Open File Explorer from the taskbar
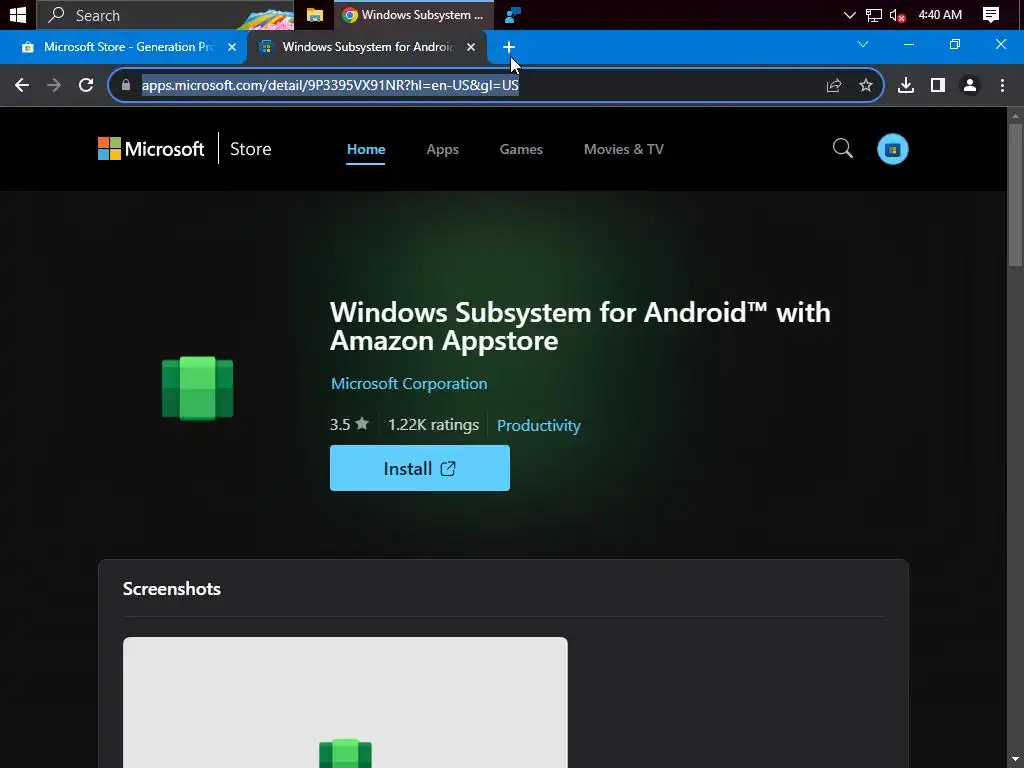 (315, 14)
